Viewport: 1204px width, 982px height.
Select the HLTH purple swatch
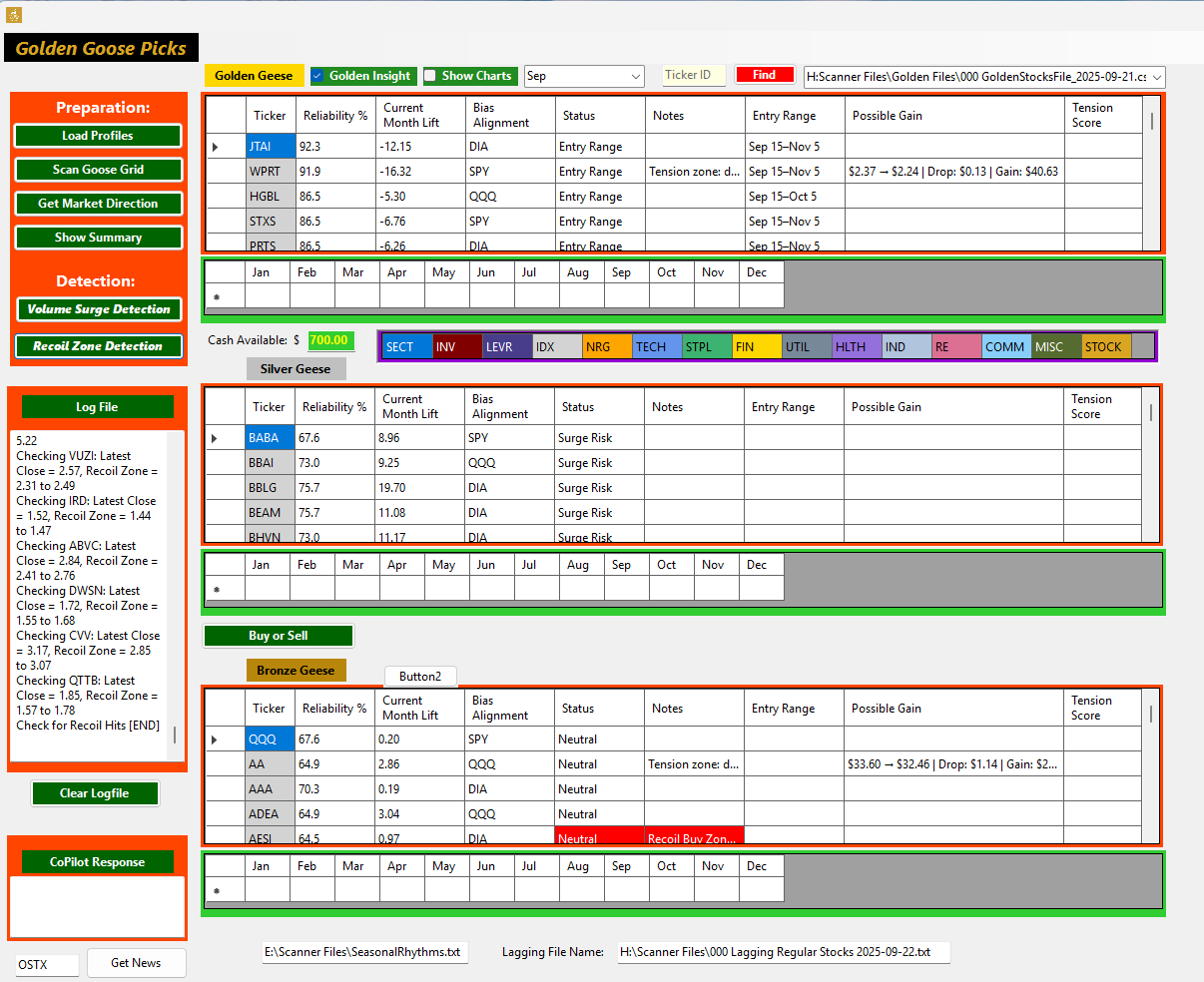[857, 347]
